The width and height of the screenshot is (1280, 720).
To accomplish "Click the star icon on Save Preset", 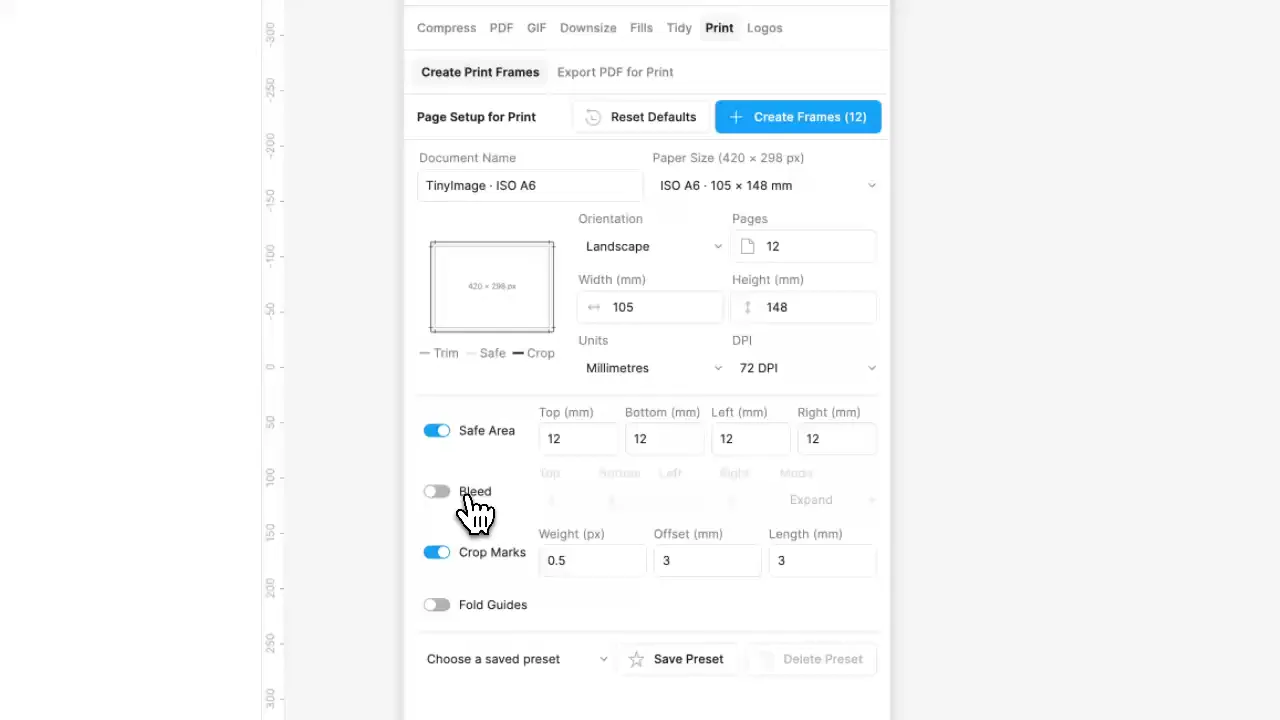I will pyautogui.click(x=636, y=659).
